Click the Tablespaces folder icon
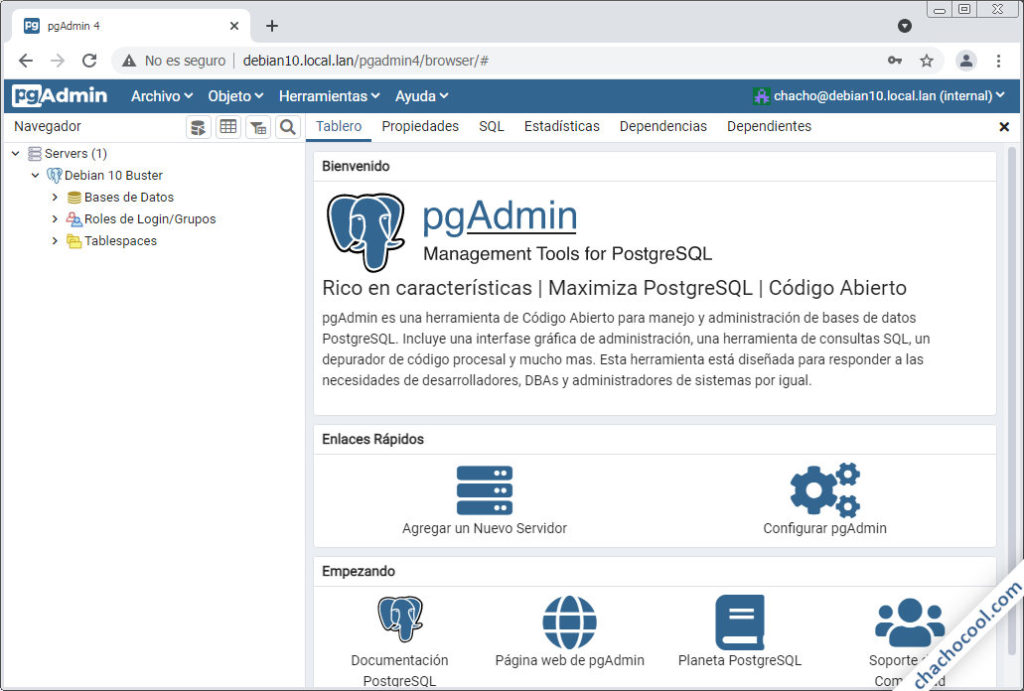Viewport: 1024px width, 691px height. tap(74, 241)
